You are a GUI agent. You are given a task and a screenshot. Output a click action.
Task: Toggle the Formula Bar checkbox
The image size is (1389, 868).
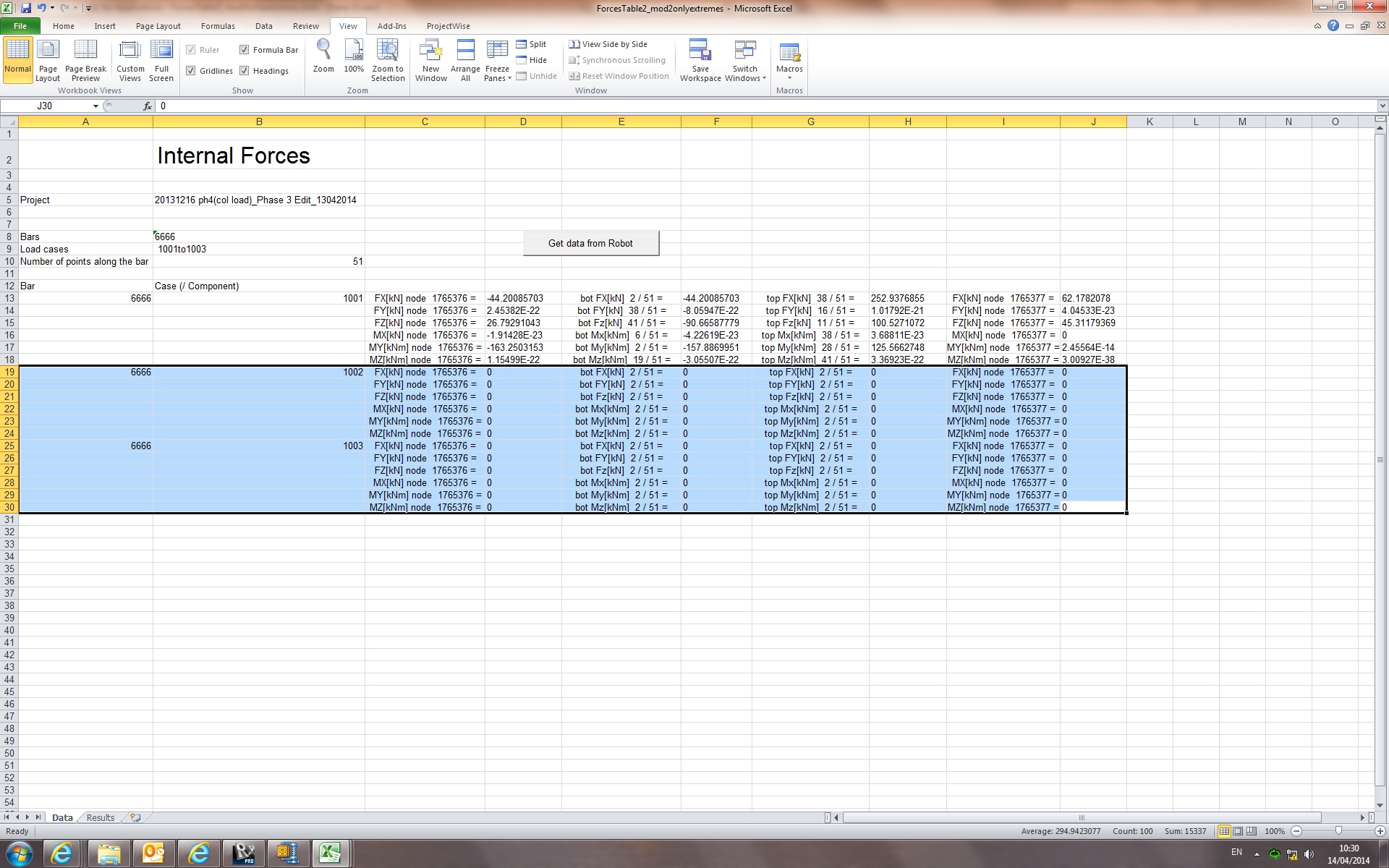(245, 50)
